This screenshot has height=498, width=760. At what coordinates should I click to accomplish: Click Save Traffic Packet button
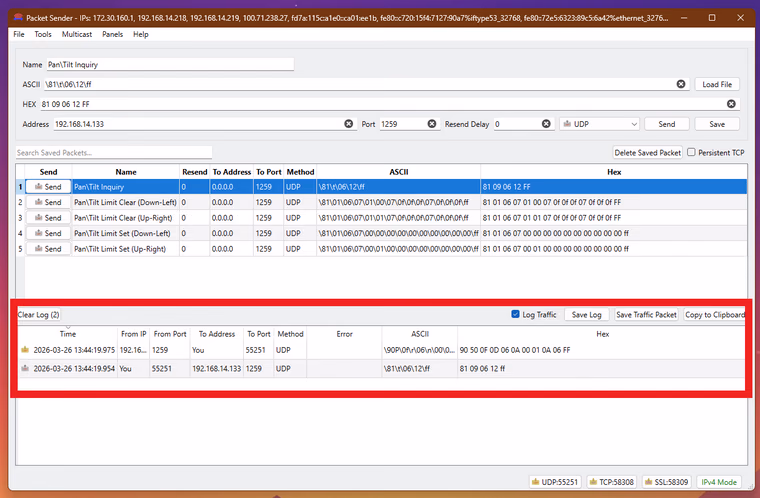point(646,315)
